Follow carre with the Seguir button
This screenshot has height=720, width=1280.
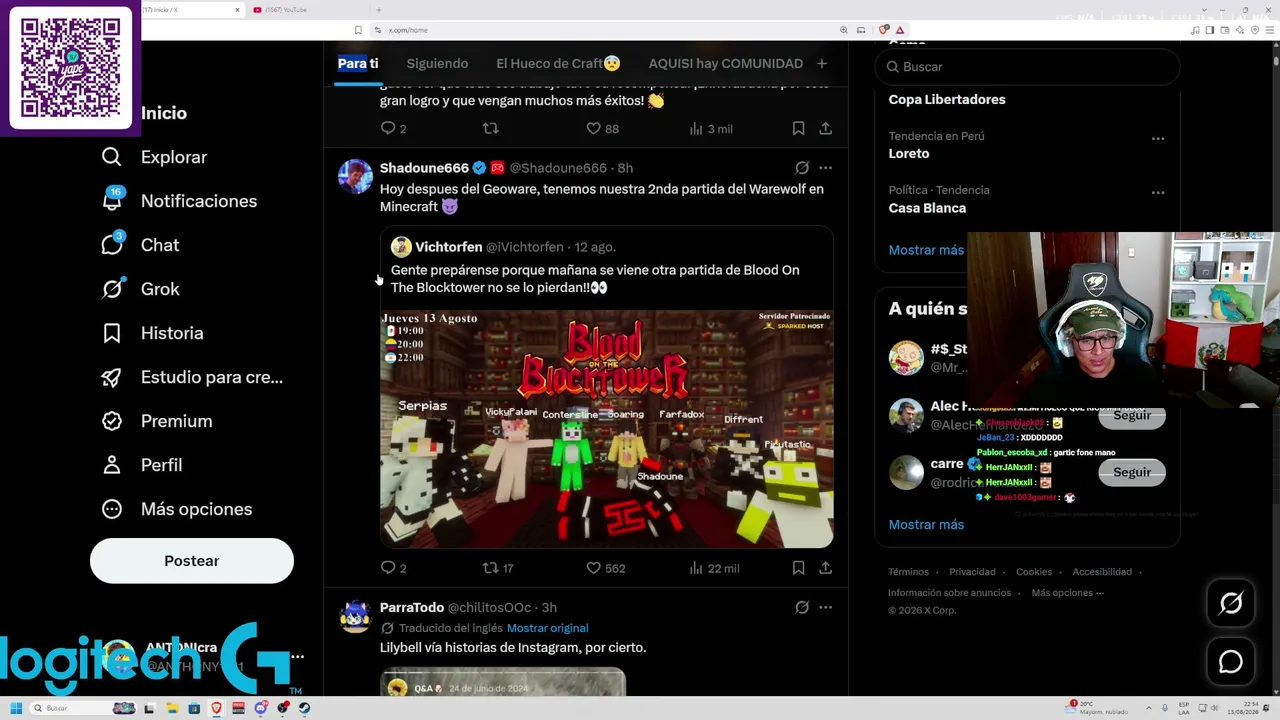[1132, 472]
